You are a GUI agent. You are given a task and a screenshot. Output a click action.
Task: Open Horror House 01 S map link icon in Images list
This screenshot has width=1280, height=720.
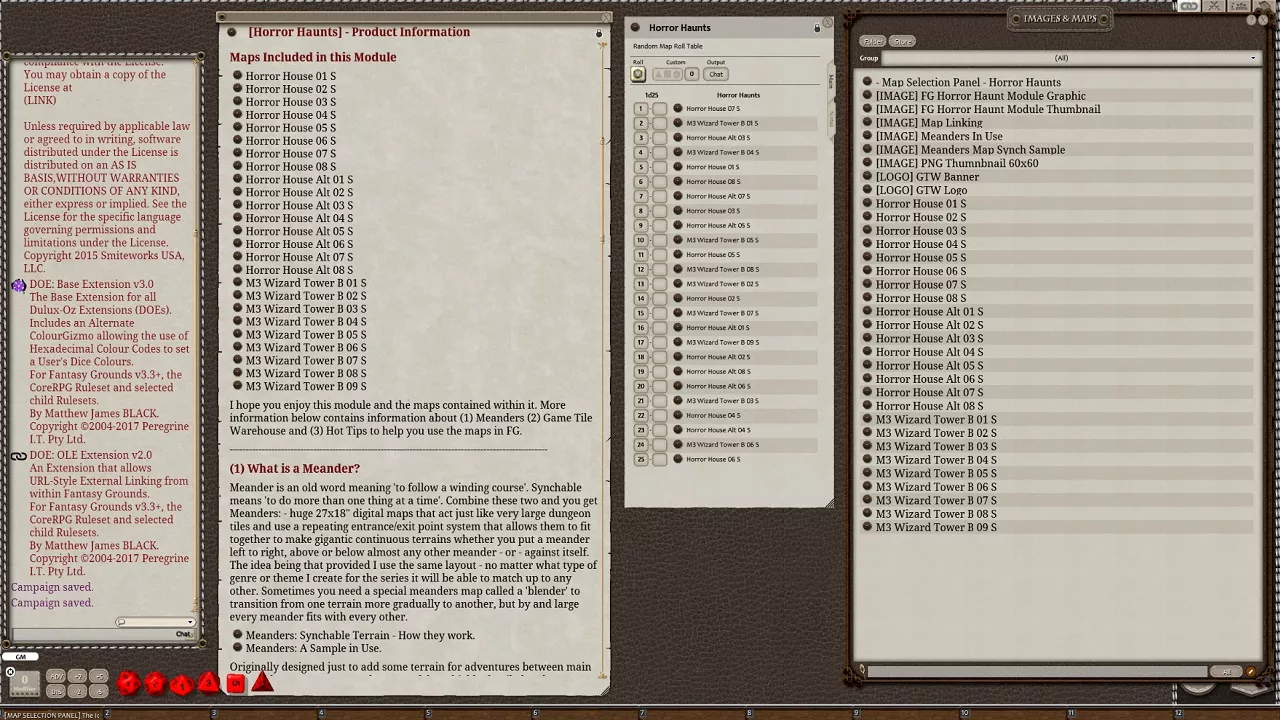867,204
